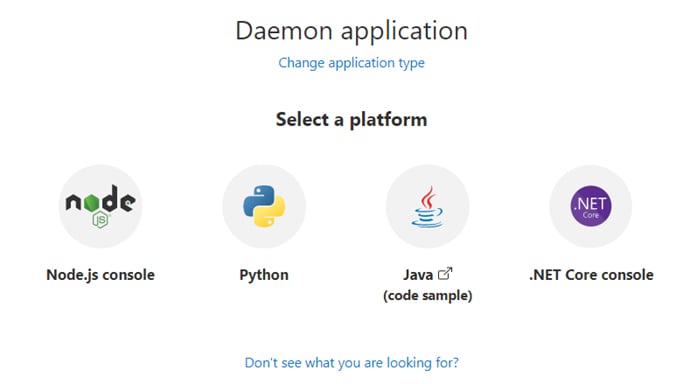Click the Select a platform heading

pos(351,120)
